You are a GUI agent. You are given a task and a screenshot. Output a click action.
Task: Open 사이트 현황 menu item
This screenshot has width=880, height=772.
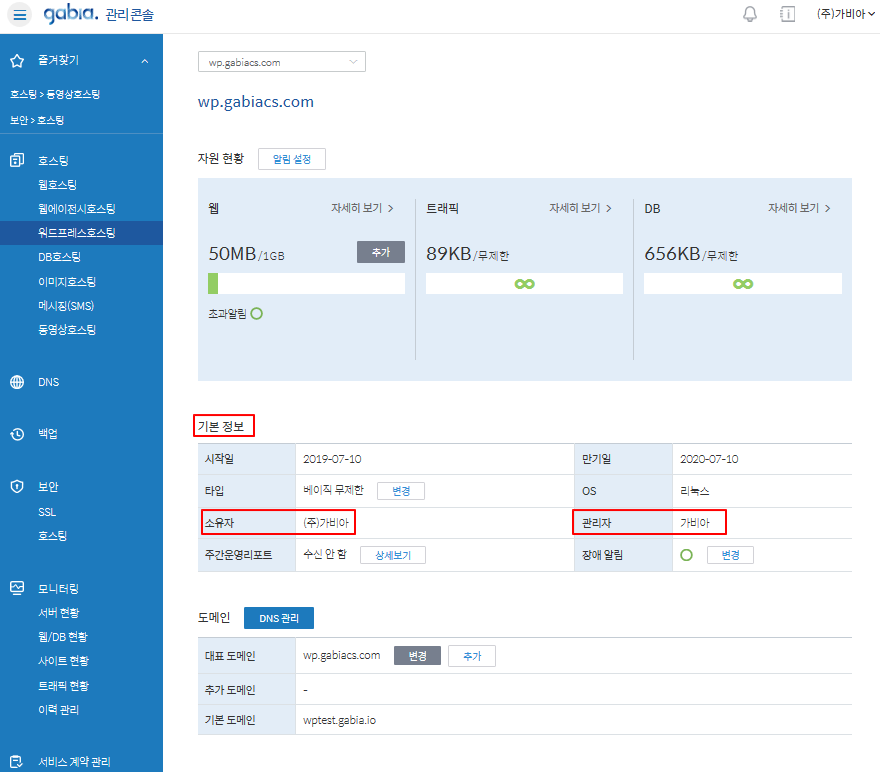click(x=63, y=661)
